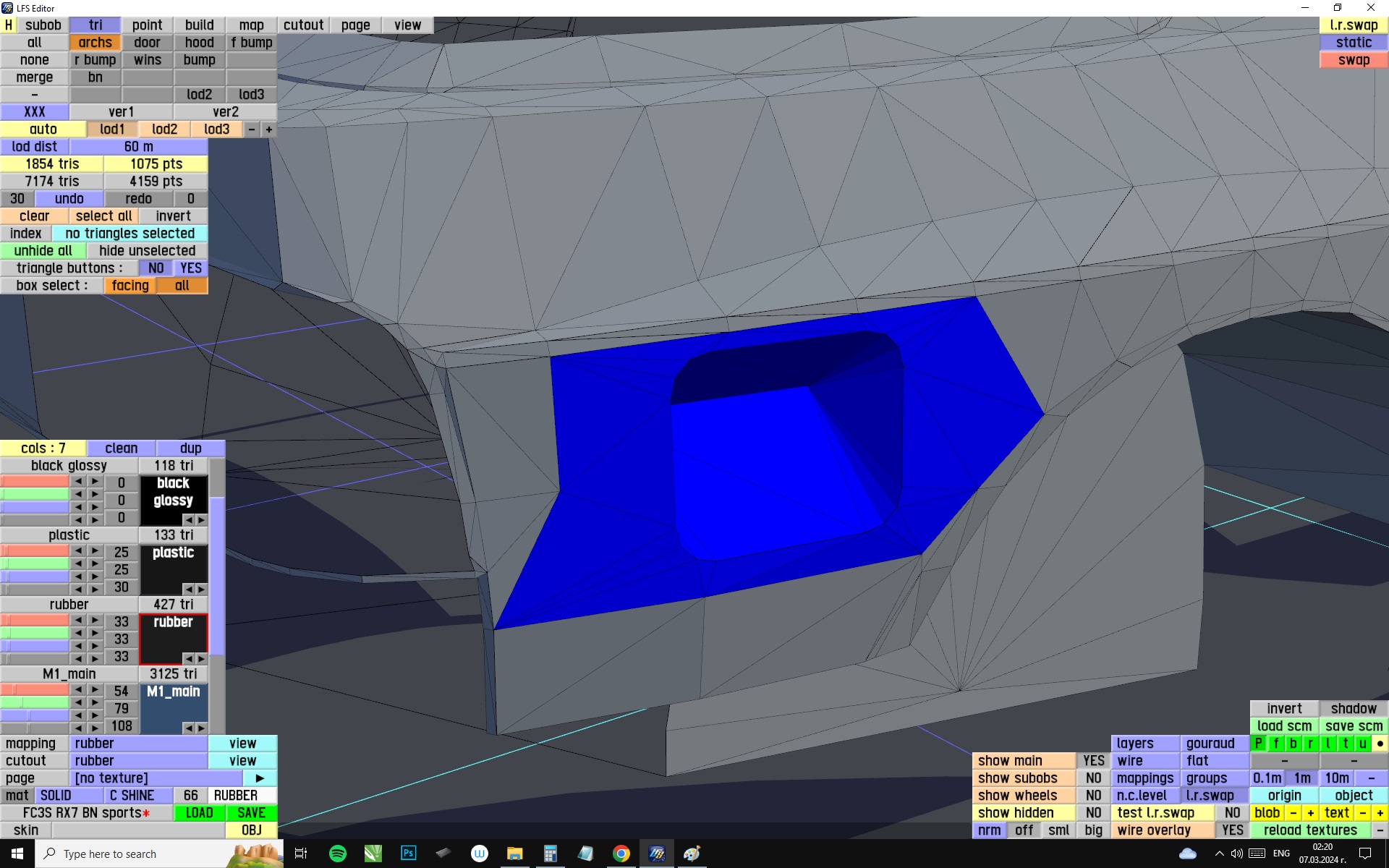Click the lod plus button
The height and width of the screenshot is (868, 1389).
point(268,129)
